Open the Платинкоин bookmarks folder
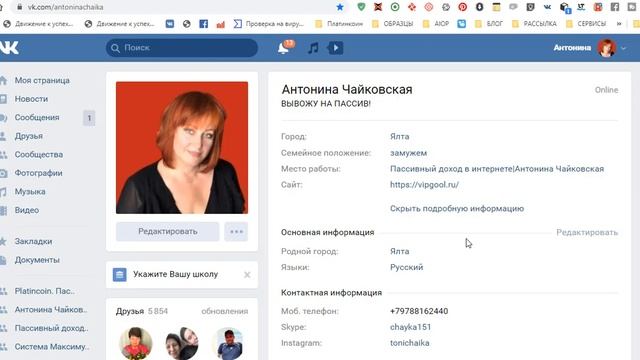 pyautogui.click(x=339, y=24)
